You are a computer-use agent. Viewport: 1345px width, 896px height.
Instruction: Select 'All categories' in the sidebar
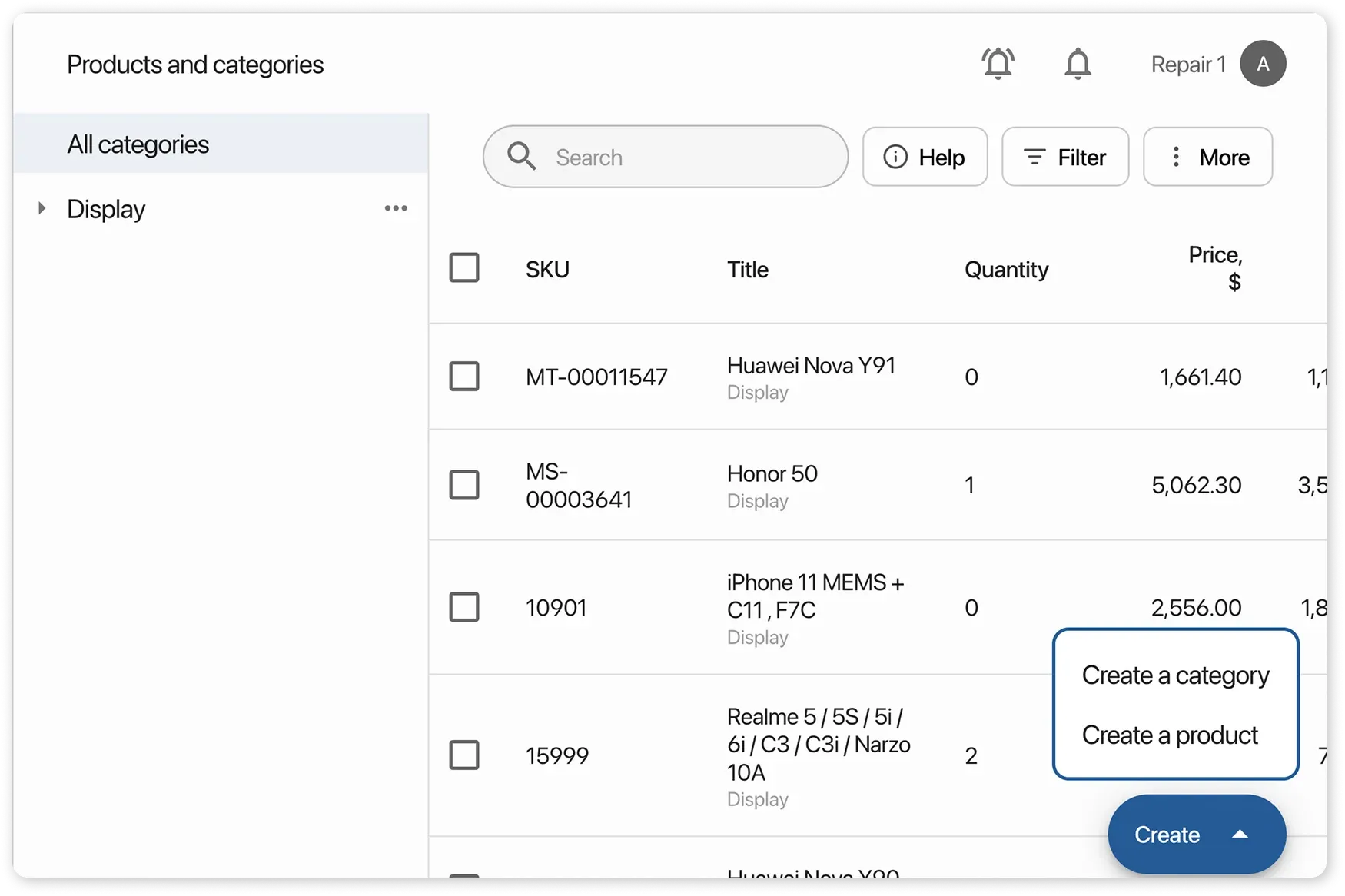coord(138,144)
